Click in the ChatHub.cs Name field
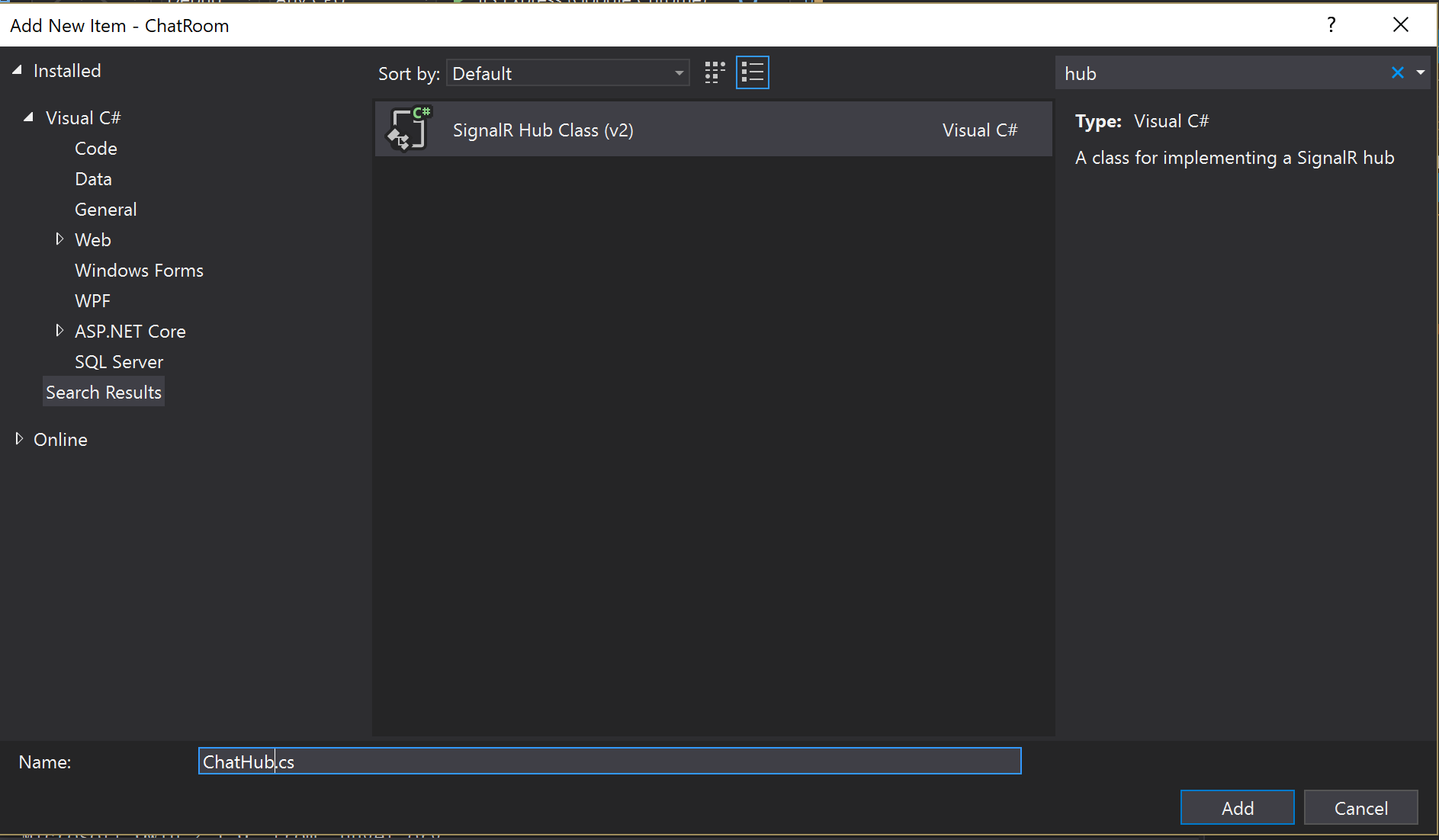The height and width of the screenshot is (840, 1439). (x=609, y=761)
